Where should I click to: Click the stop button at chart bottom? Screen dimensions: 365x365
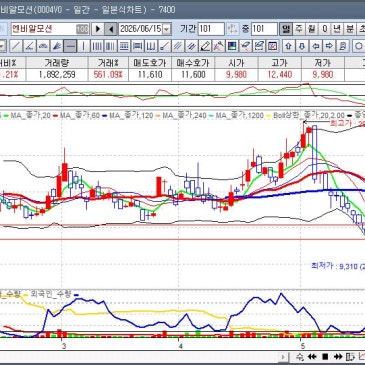(x=325, y=357)
